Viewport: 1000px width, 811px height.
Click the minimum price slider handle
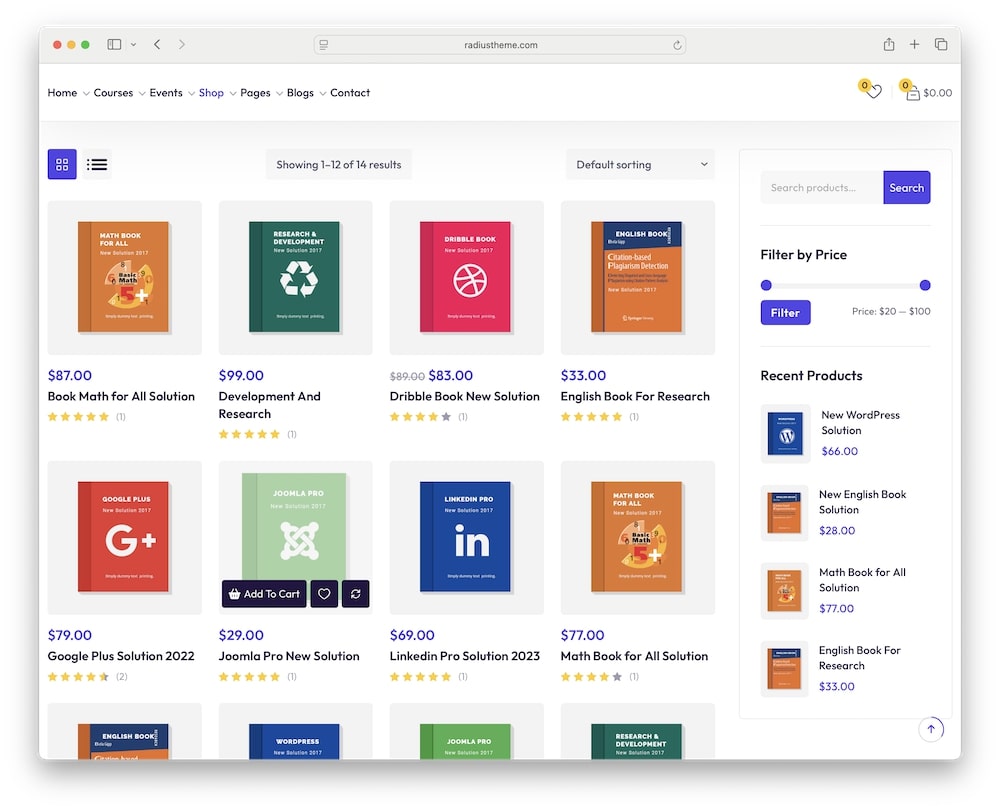(x=766, y=285)
